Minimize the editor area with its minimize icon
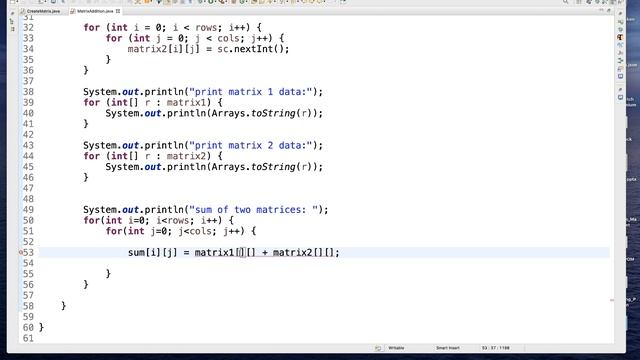Screen dimensions: 640x360 [x=601, y=11]
